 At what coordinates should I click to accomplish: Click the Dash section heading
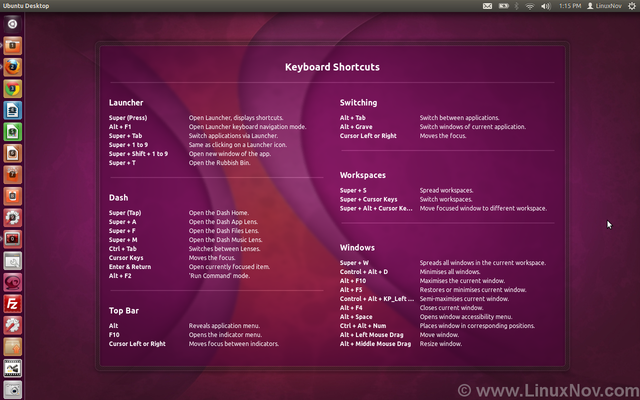[x=118, y=198]
